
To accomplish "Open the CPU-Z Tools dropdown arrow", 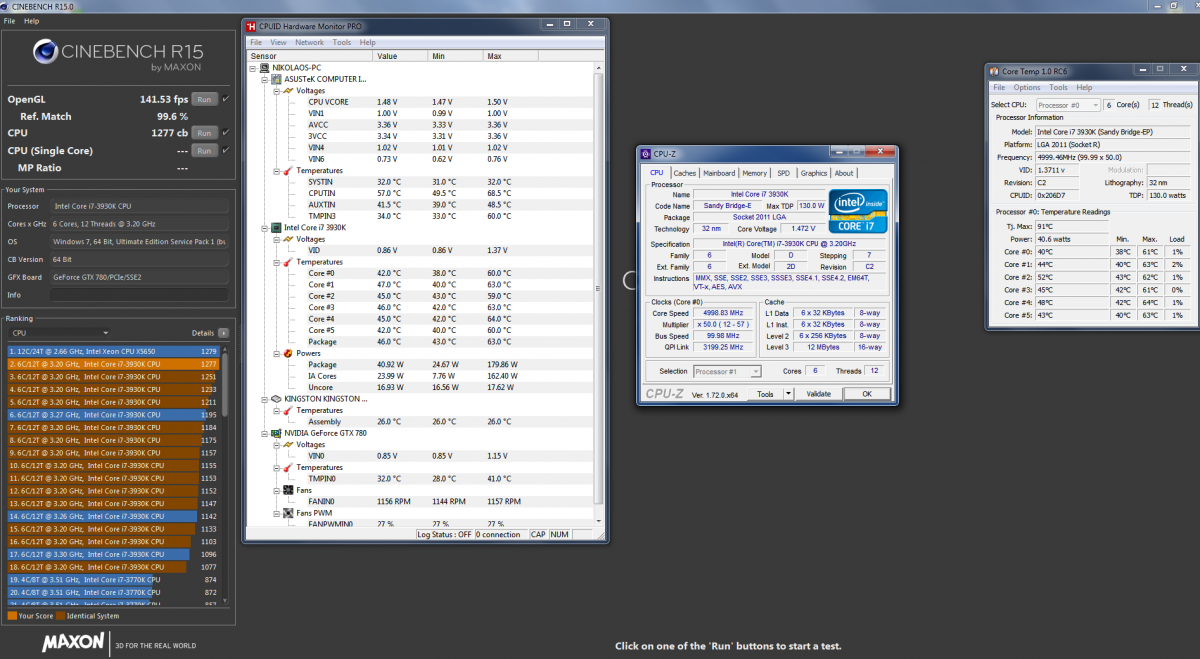I will 788,394.
